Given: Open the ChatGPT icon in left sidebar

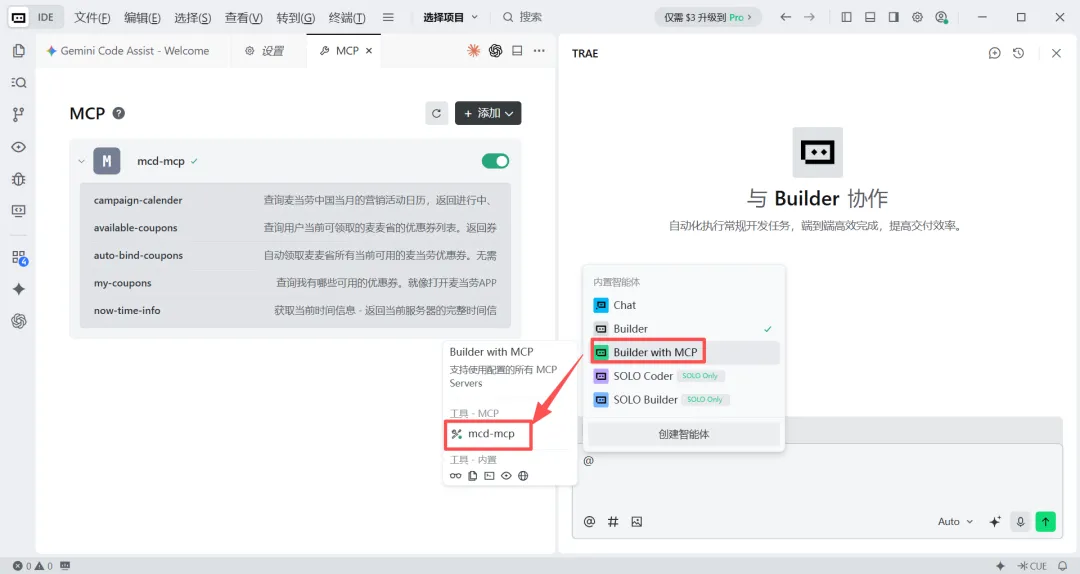Looking at the screenshot, I should click(19, 321).
